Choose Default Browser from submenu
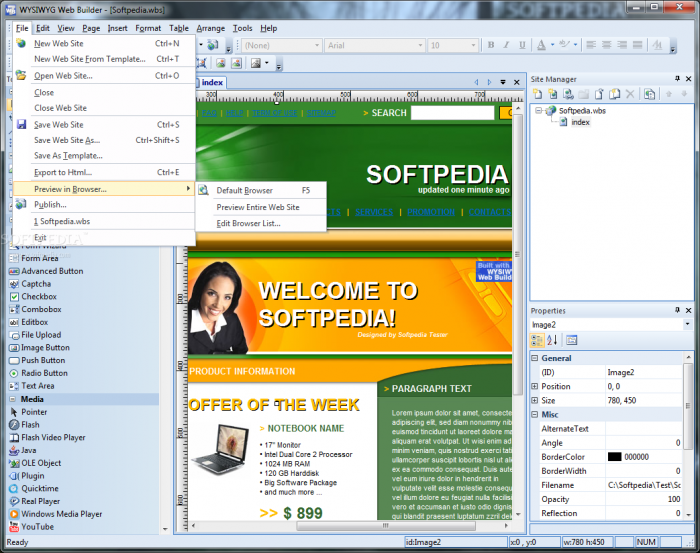Viewport: 700px width, 553px height. pyautogui.click(x=244, y=190)
